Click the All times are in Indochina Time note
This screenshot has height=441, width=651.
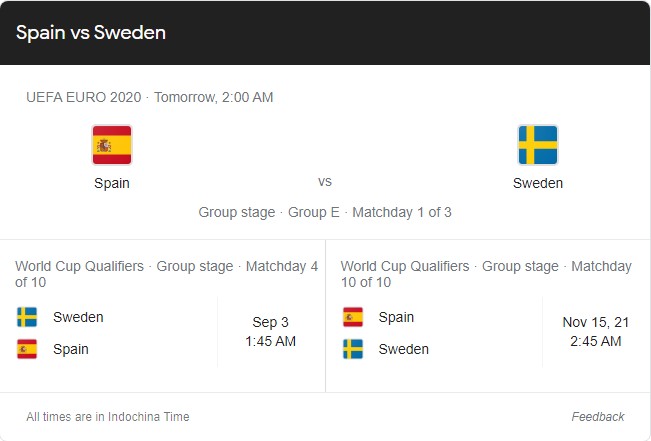pyautogui.click(x=108, y=416)
